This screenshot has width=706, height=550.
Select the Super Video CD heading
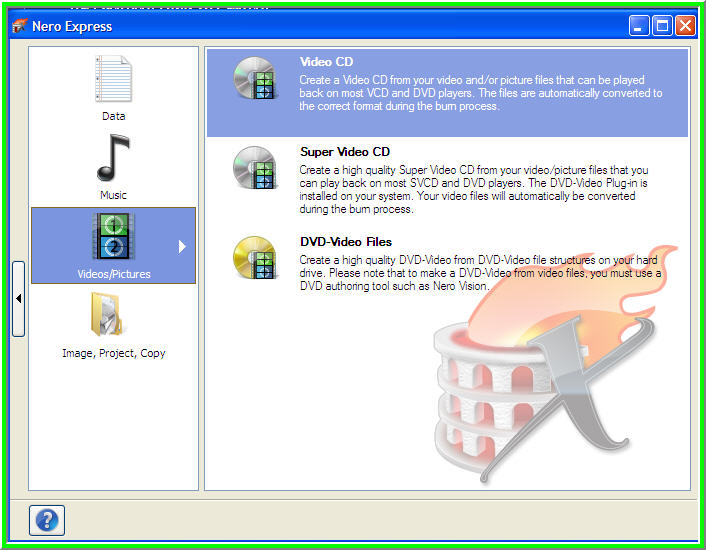coord(345,152)
